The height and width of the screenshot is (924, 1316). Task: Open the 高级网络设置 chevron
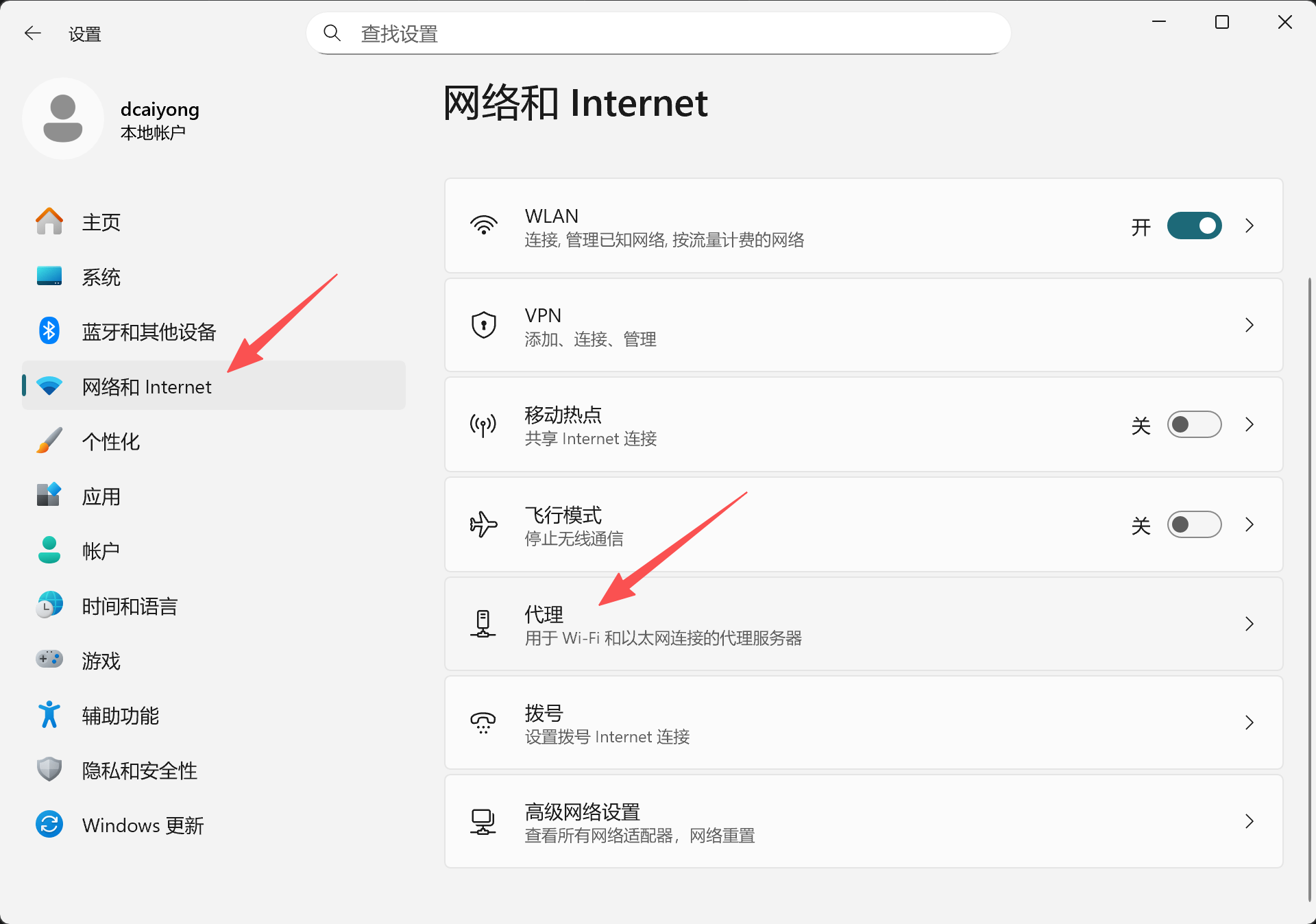[x=1249, y=821]
